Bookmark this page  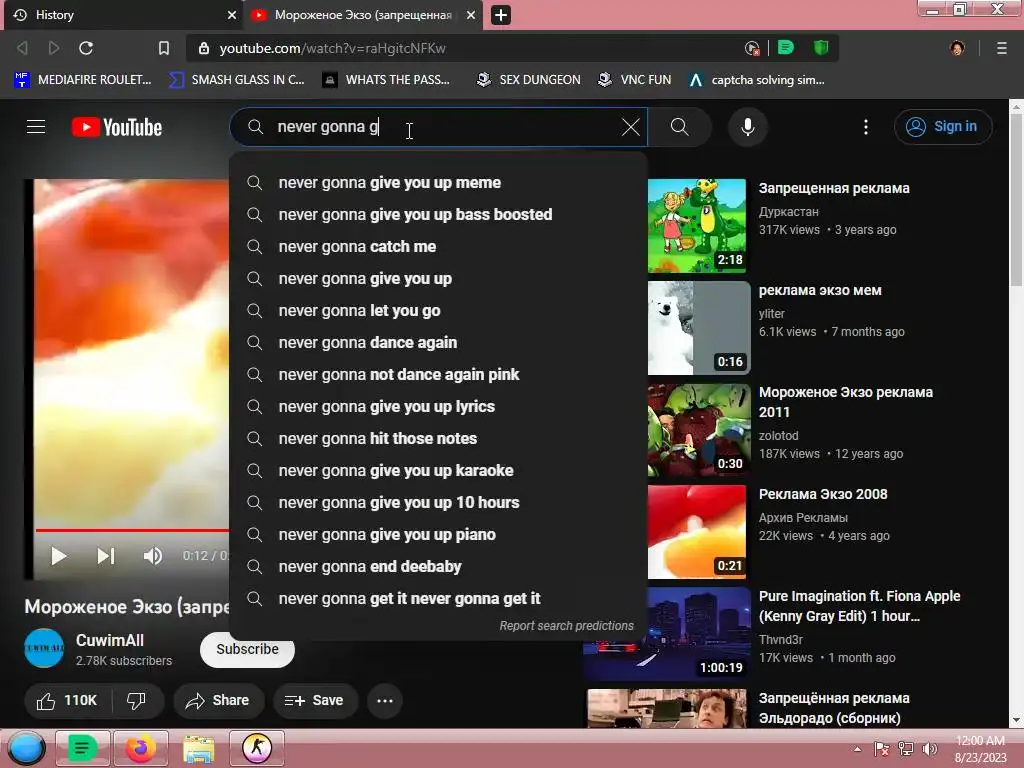[x=164, y=48]
